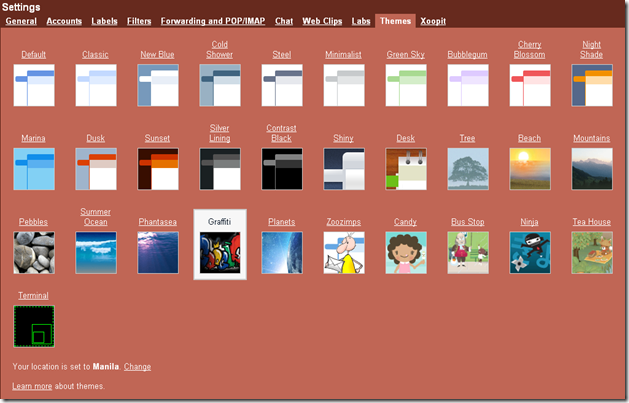Open the Xoopit tab
Screen dimensions: 629x403
coord(433,21)
